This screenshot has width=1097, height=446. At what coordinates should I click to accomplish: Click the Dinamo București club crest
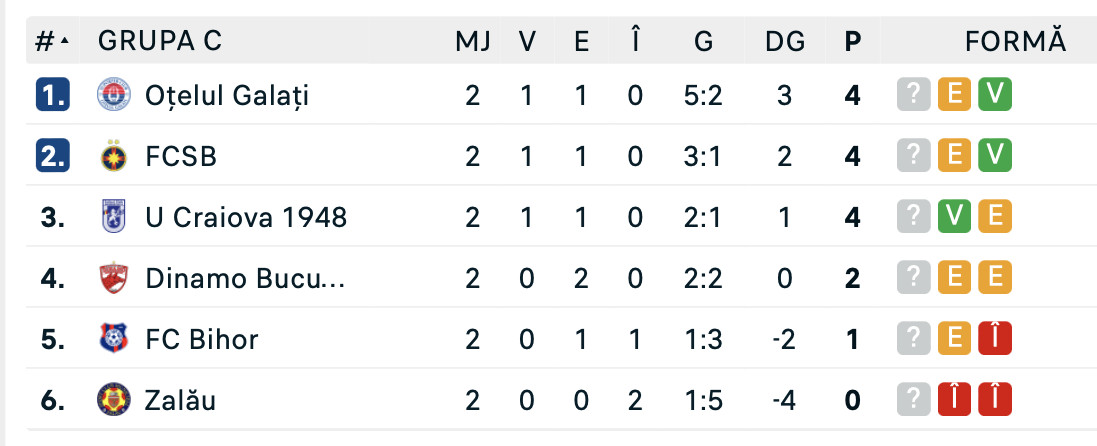(x=112, y=278)
